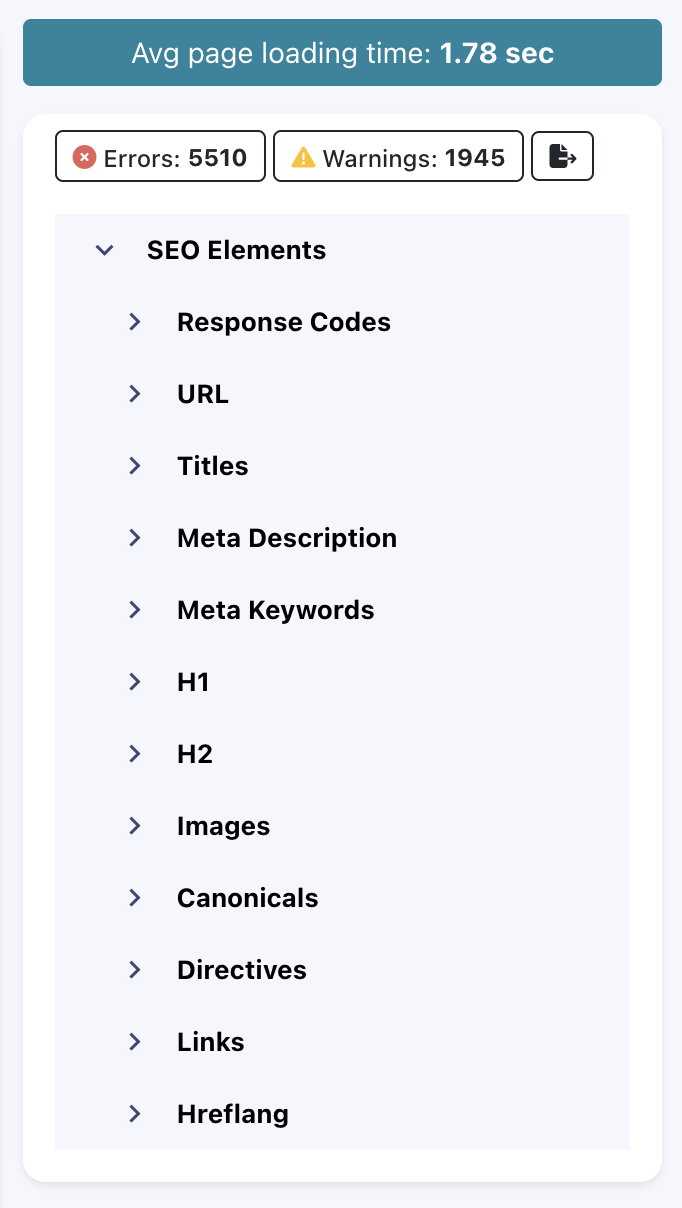Show the Warnings: 1945 list

[x=398, y=157]
